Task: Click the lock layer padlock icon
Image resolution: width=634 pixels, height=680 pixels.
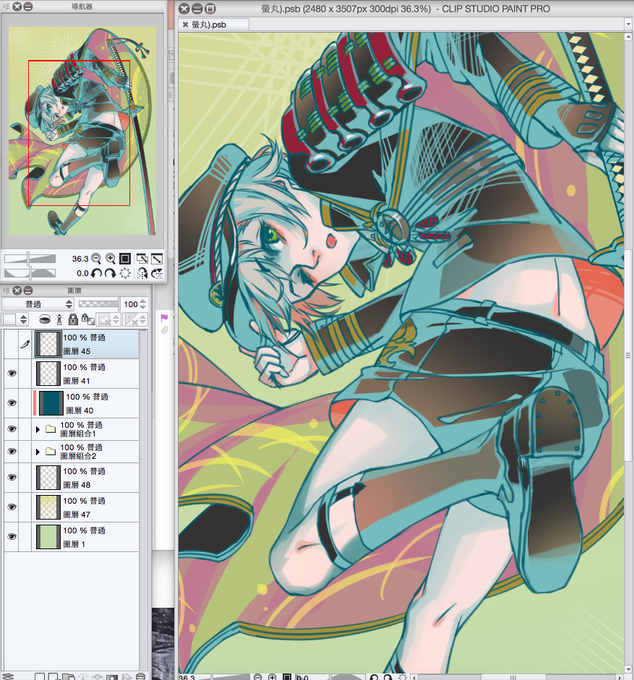Action: [x=73, y=320]
